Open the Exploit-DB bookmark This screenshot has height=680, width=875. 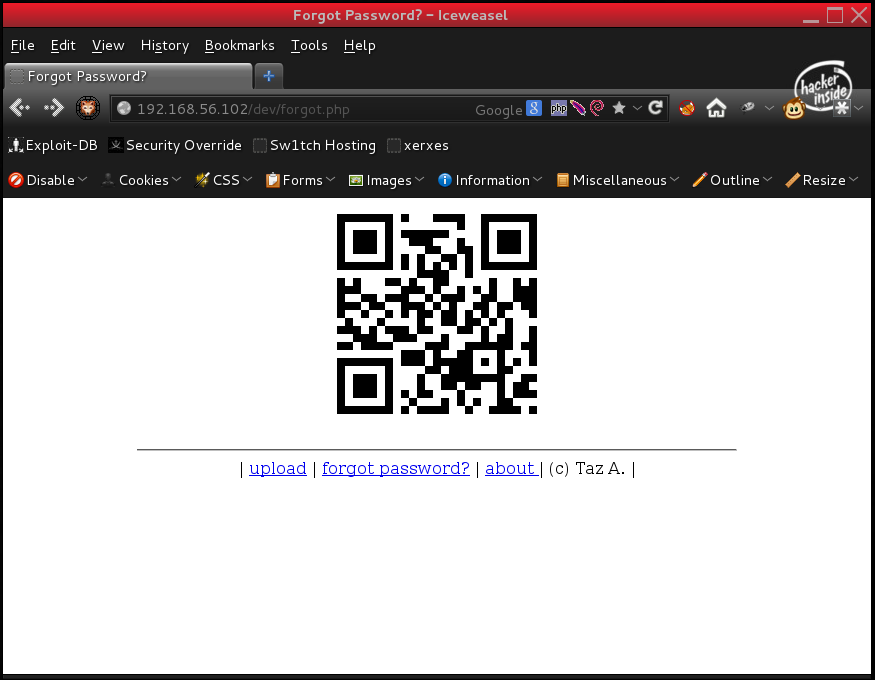pyautogui.click(x=53, y=146)
